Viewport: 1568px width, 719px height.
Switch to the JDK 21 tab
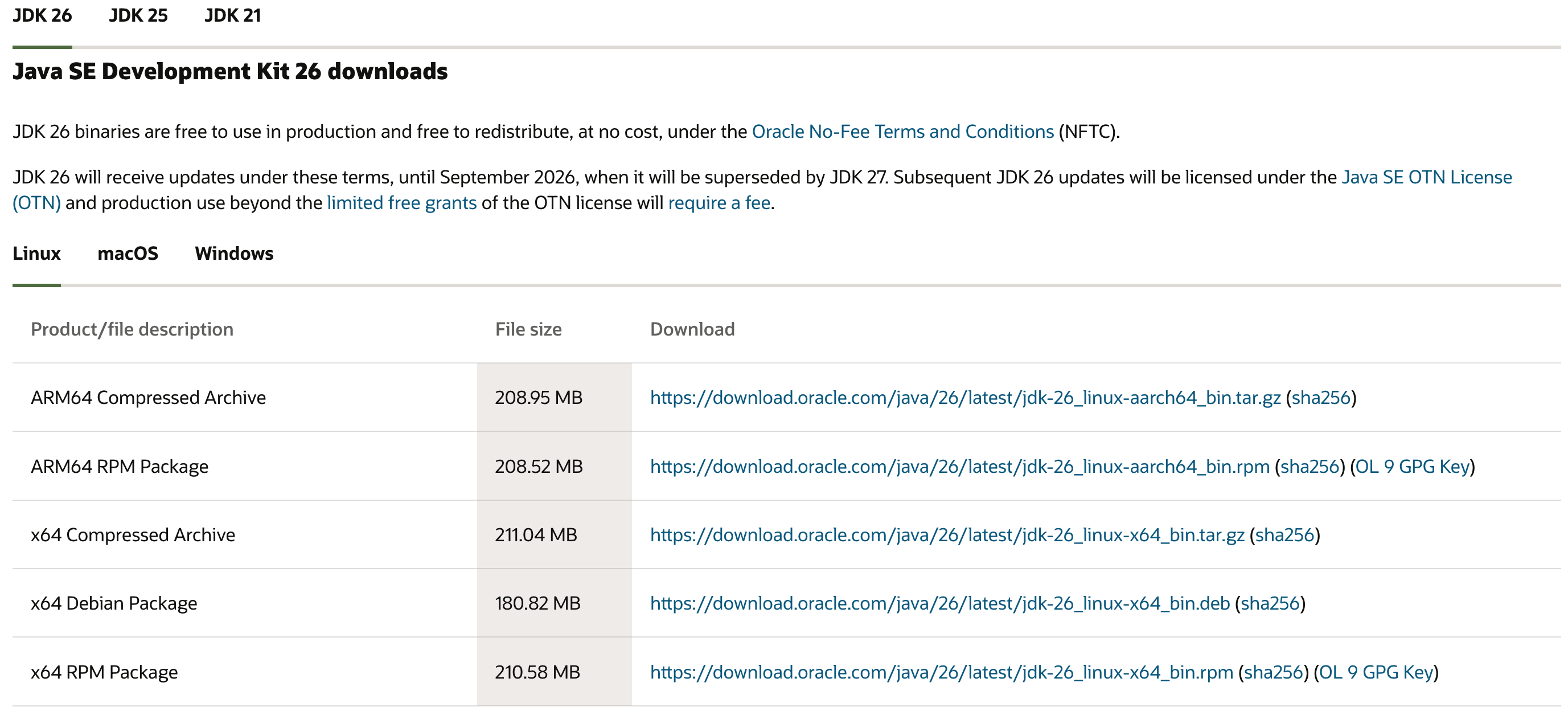coord(232,15)
